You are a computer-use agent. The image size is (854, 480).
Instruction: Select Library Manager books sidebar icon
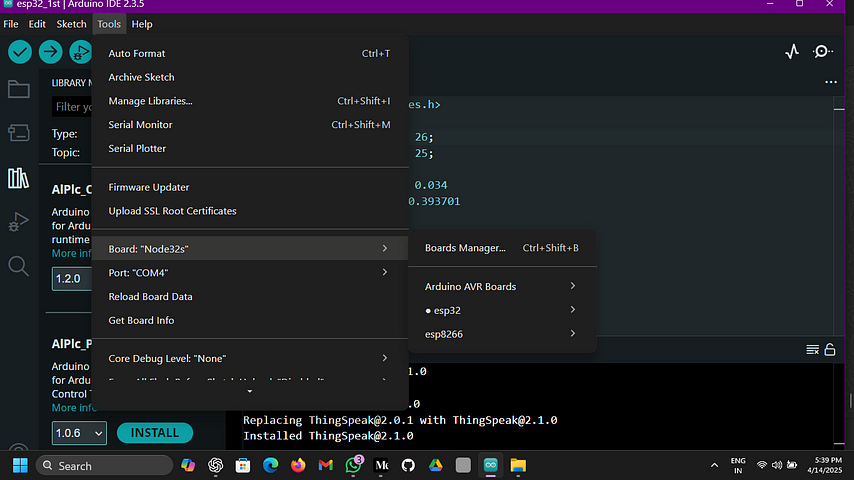point(19,178)
